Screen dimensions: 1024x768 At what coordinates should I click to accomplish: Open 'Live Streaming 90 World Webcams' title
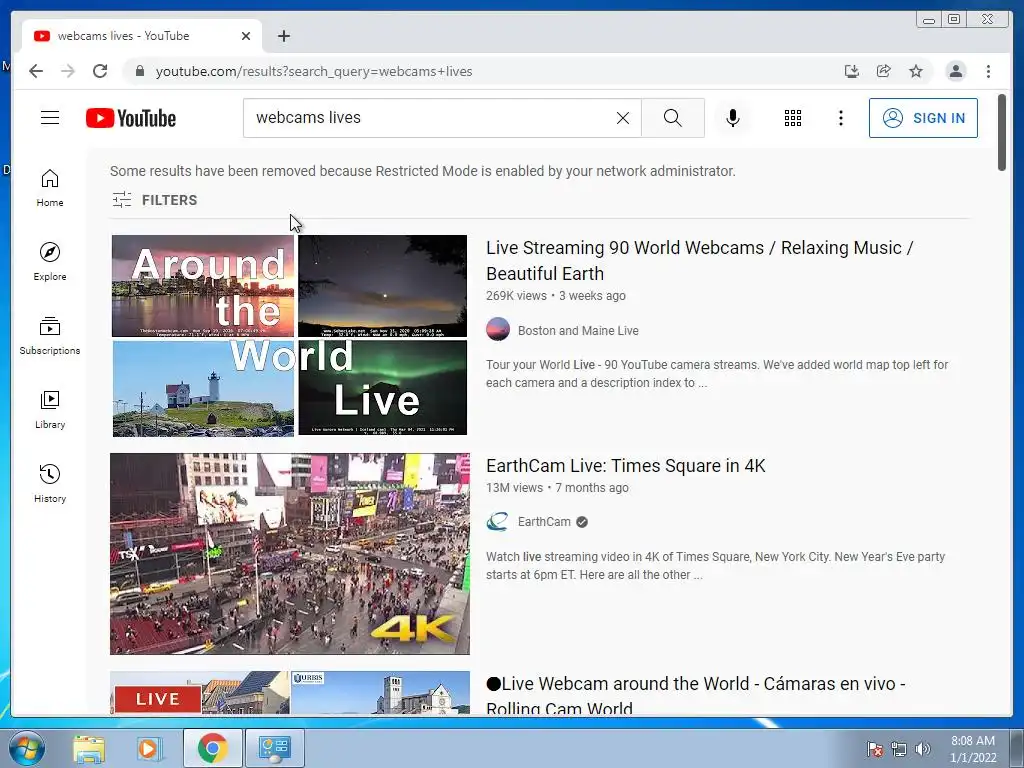pyautogui.click(x=699, y=261)
